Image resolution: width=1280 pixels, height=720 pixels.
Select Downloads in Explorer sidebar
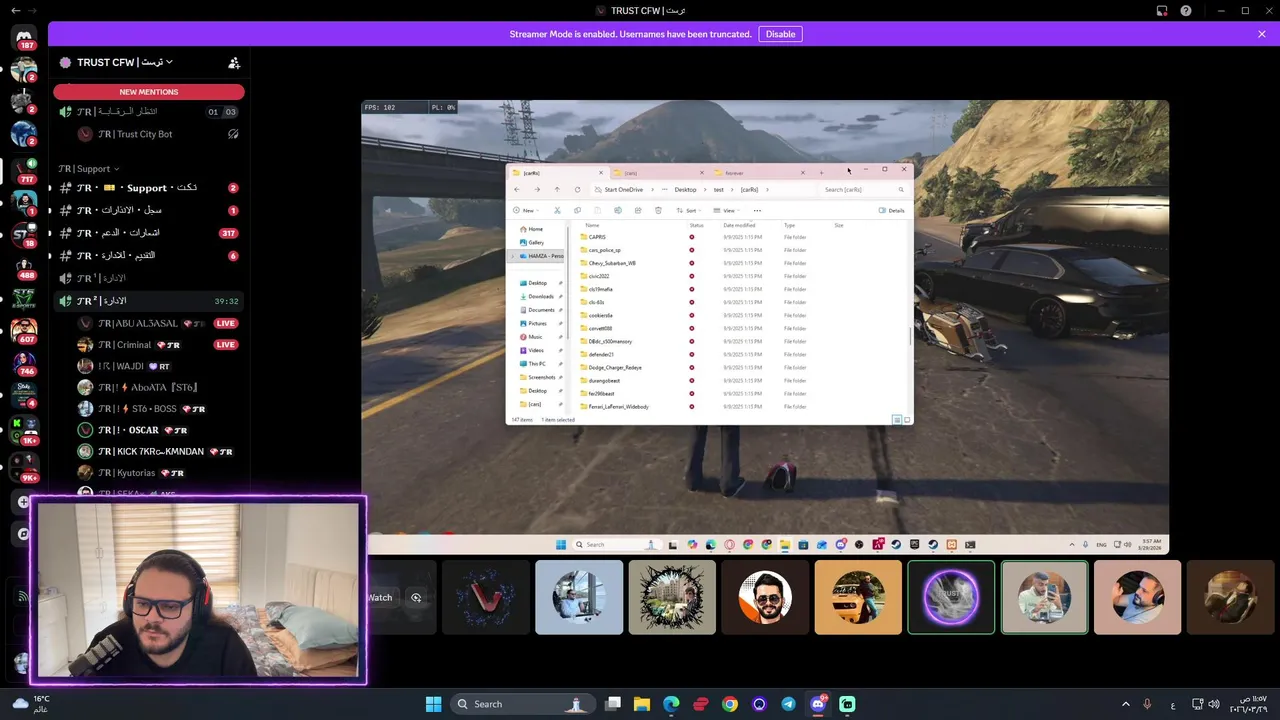coord(541,297)
